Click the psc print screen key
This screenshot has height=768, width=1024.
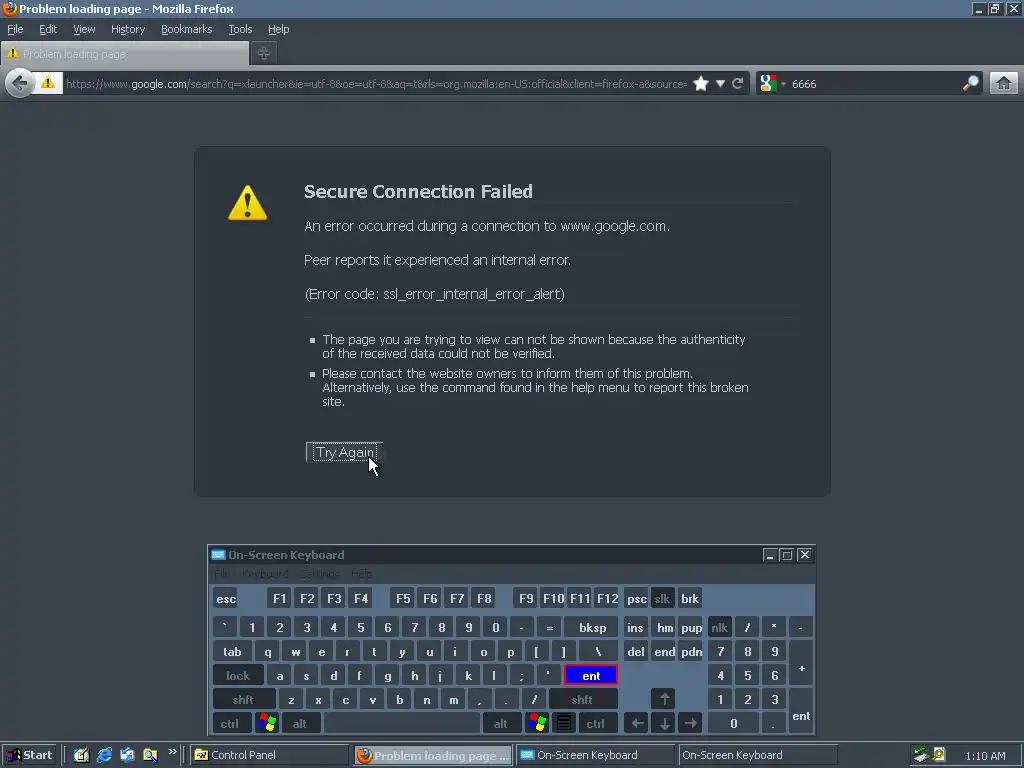click(x=636, y=598)
